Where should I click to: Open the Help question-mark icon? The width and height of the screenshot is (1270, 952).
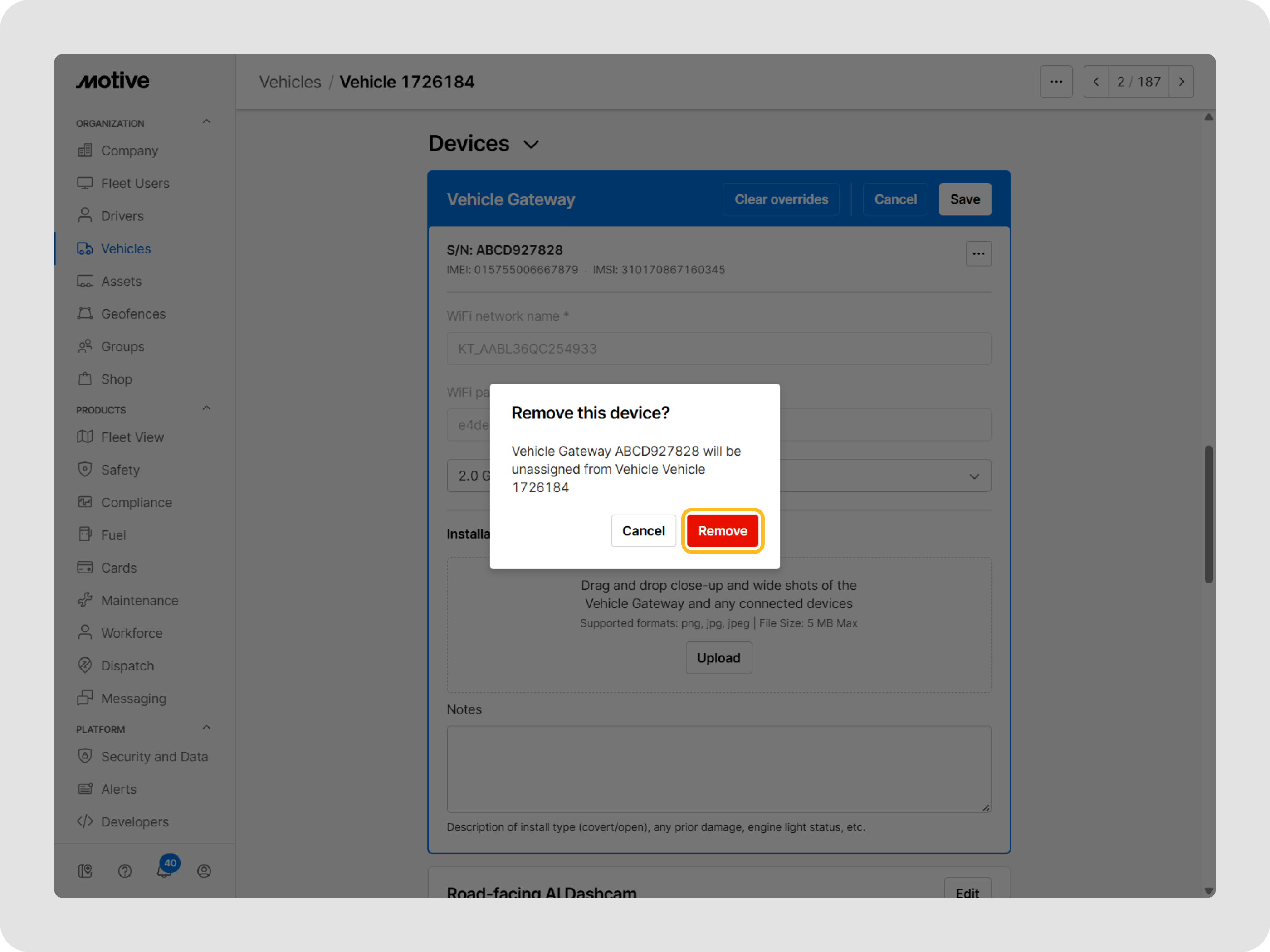point(125,871)
